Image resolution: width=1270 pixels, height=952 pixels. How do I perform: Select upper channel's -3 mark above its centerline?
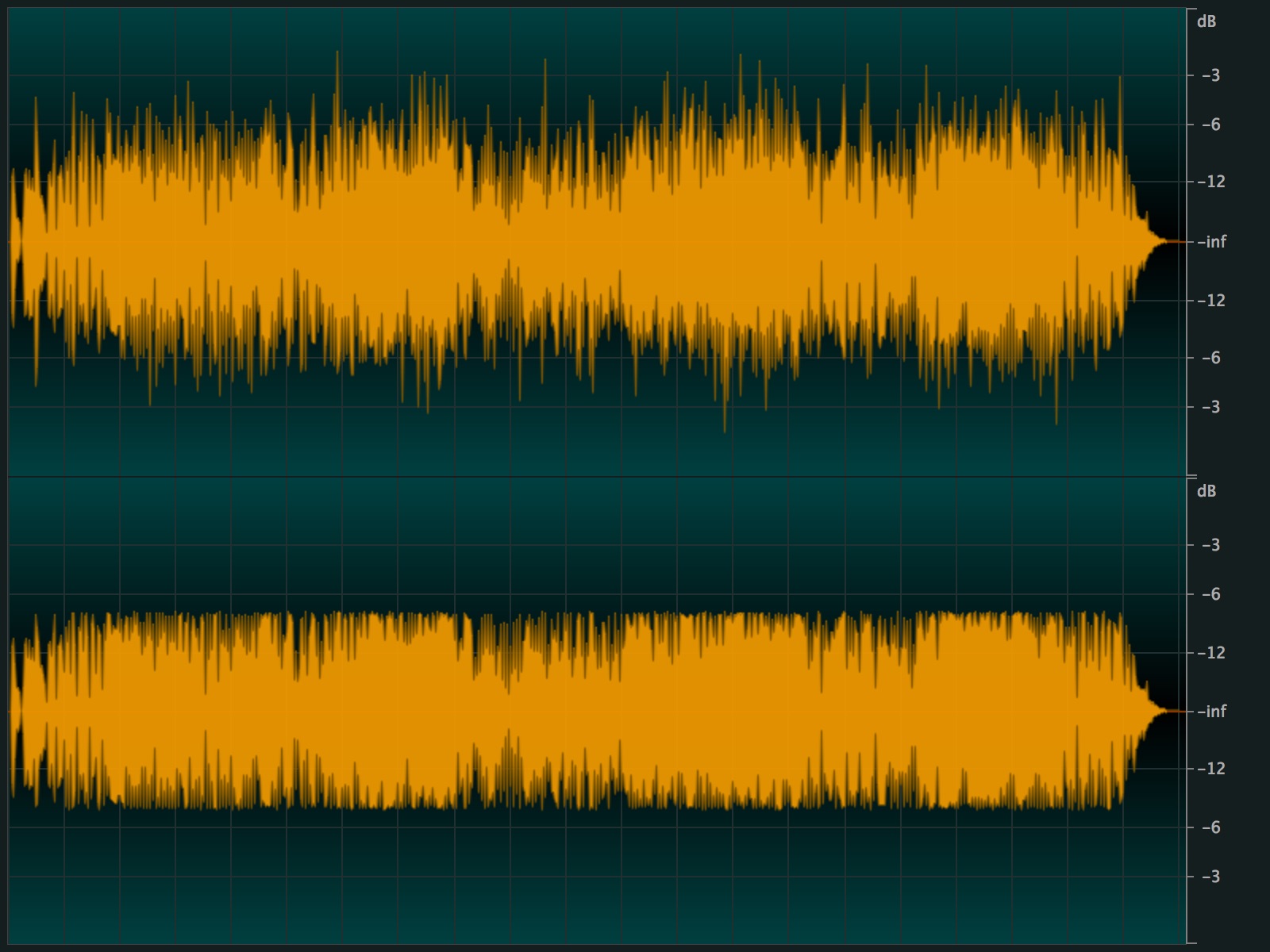point(1210,75)
